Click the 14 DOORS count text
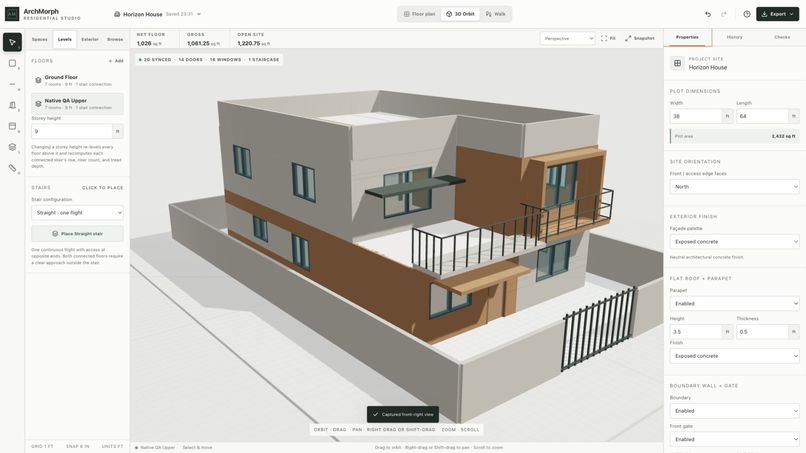 point(190,60)
